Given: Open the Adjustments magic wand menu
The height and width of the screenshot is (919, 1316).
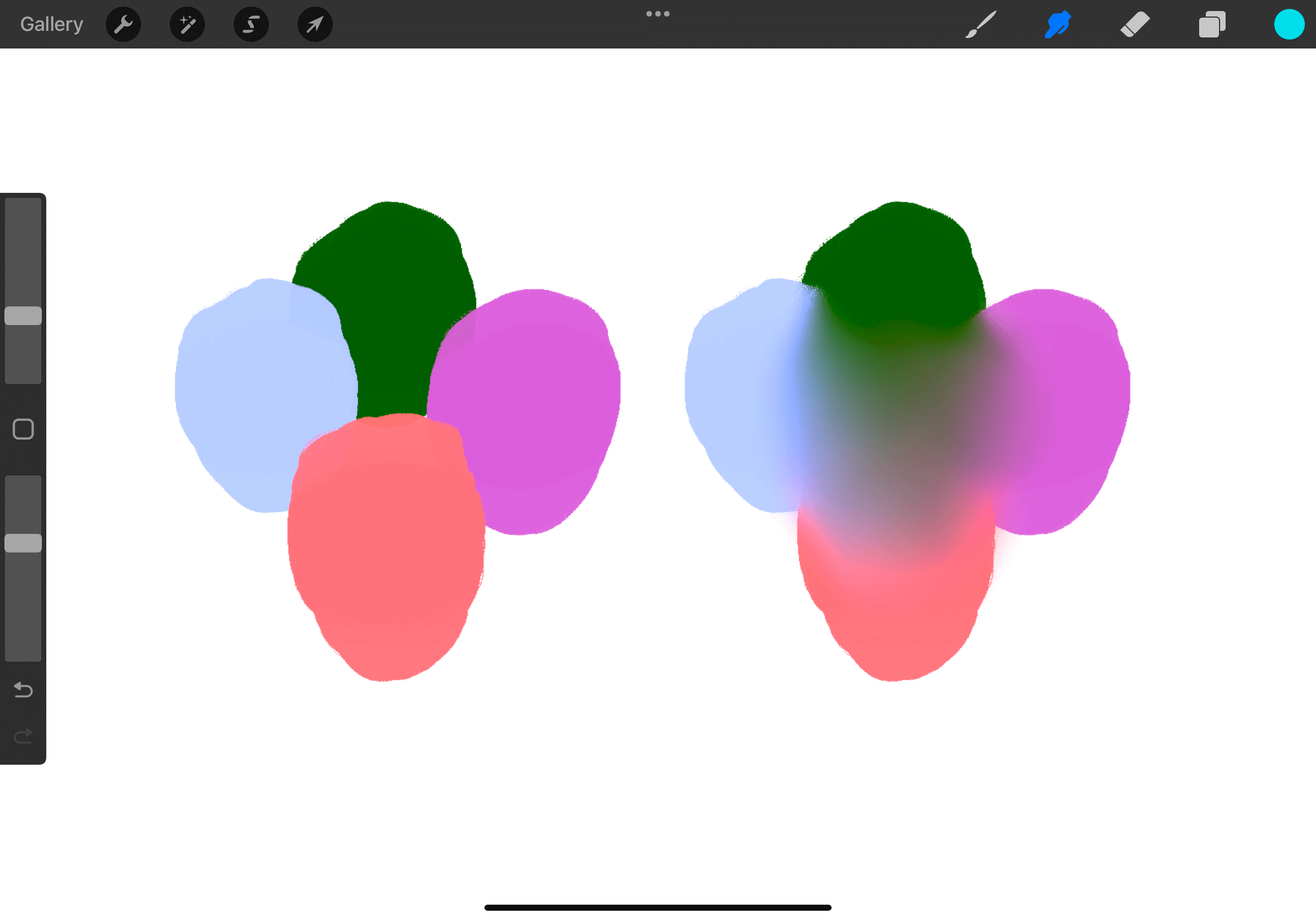Looking at the screenshot, I should [x=187, y=25].
